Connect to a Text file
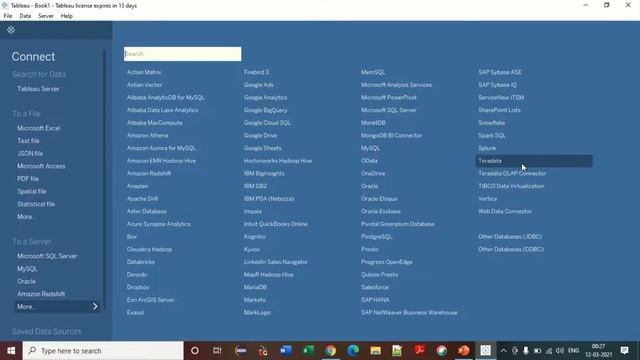The image size is (640, 360). point(28,141)
